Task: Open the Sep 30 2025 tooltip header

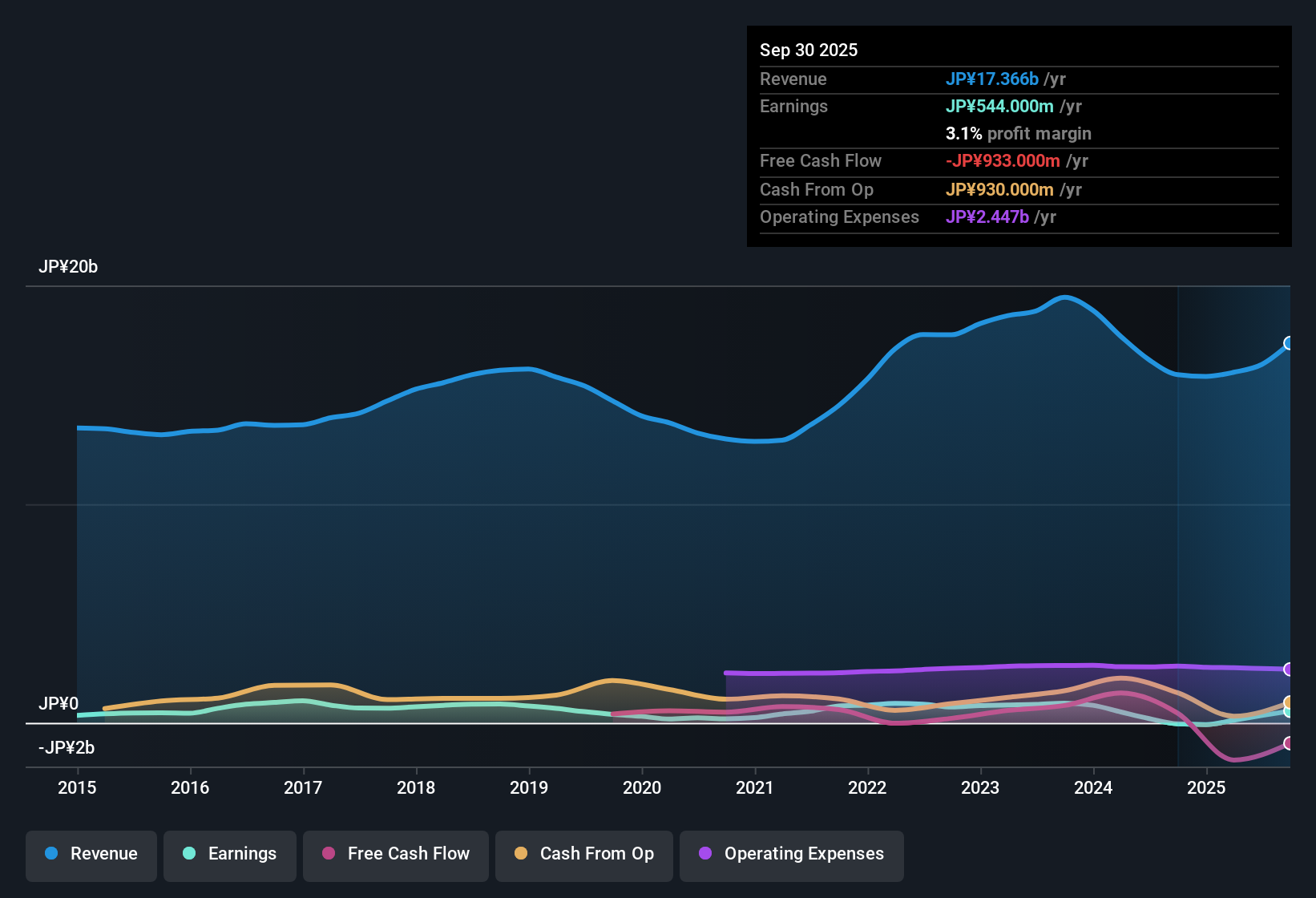Action: (809, 50)
